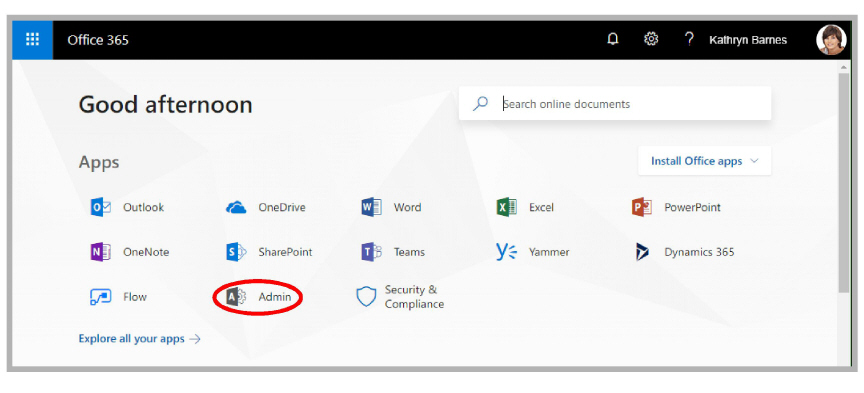Click the Security & Compliance label text
Image resolution: width=864 pixels, height=393 pixels.
point(414,297)
